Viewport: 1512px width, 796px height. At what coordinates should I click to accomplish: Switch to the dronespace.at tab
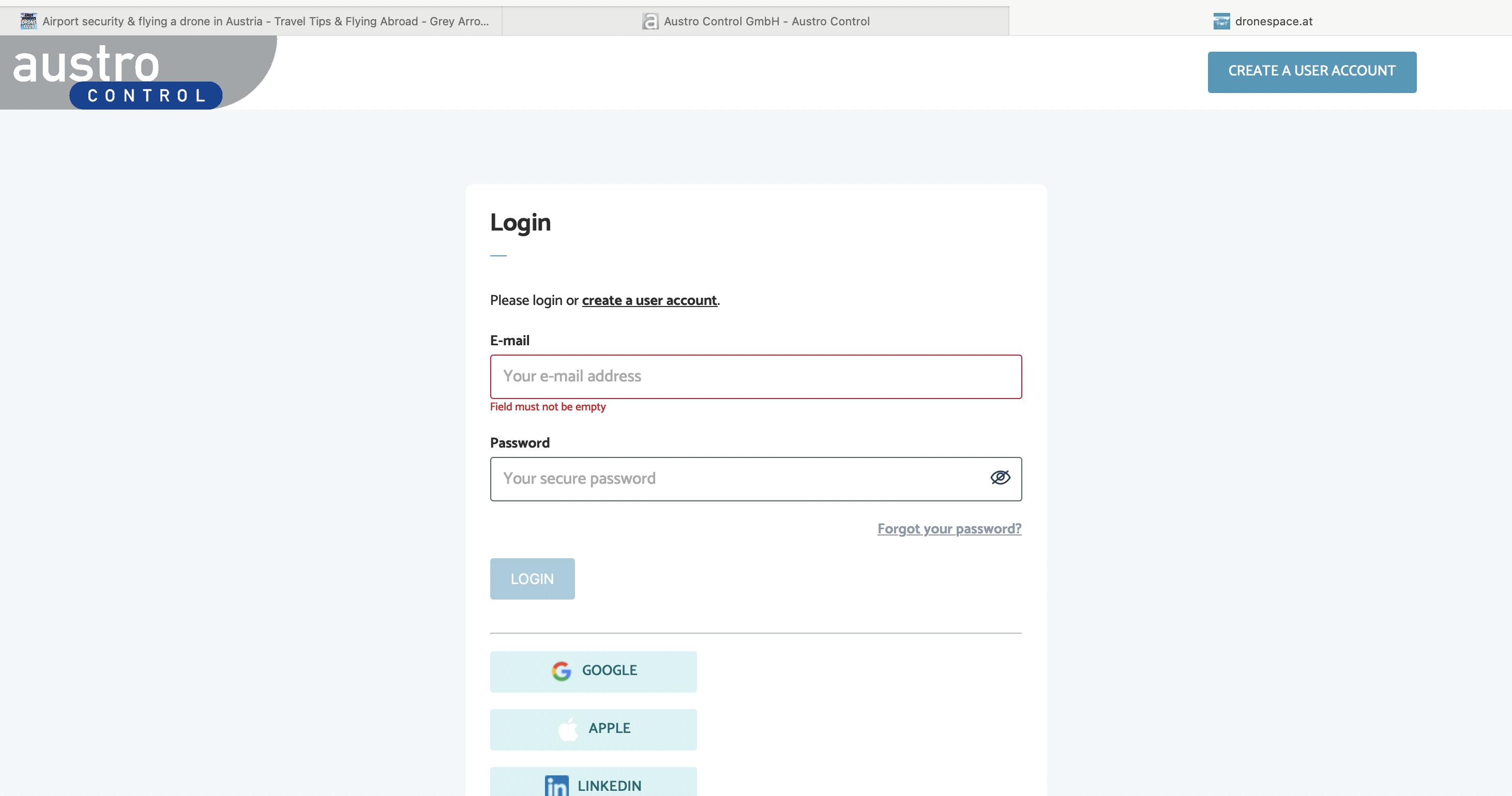[x=1273, y=21]
